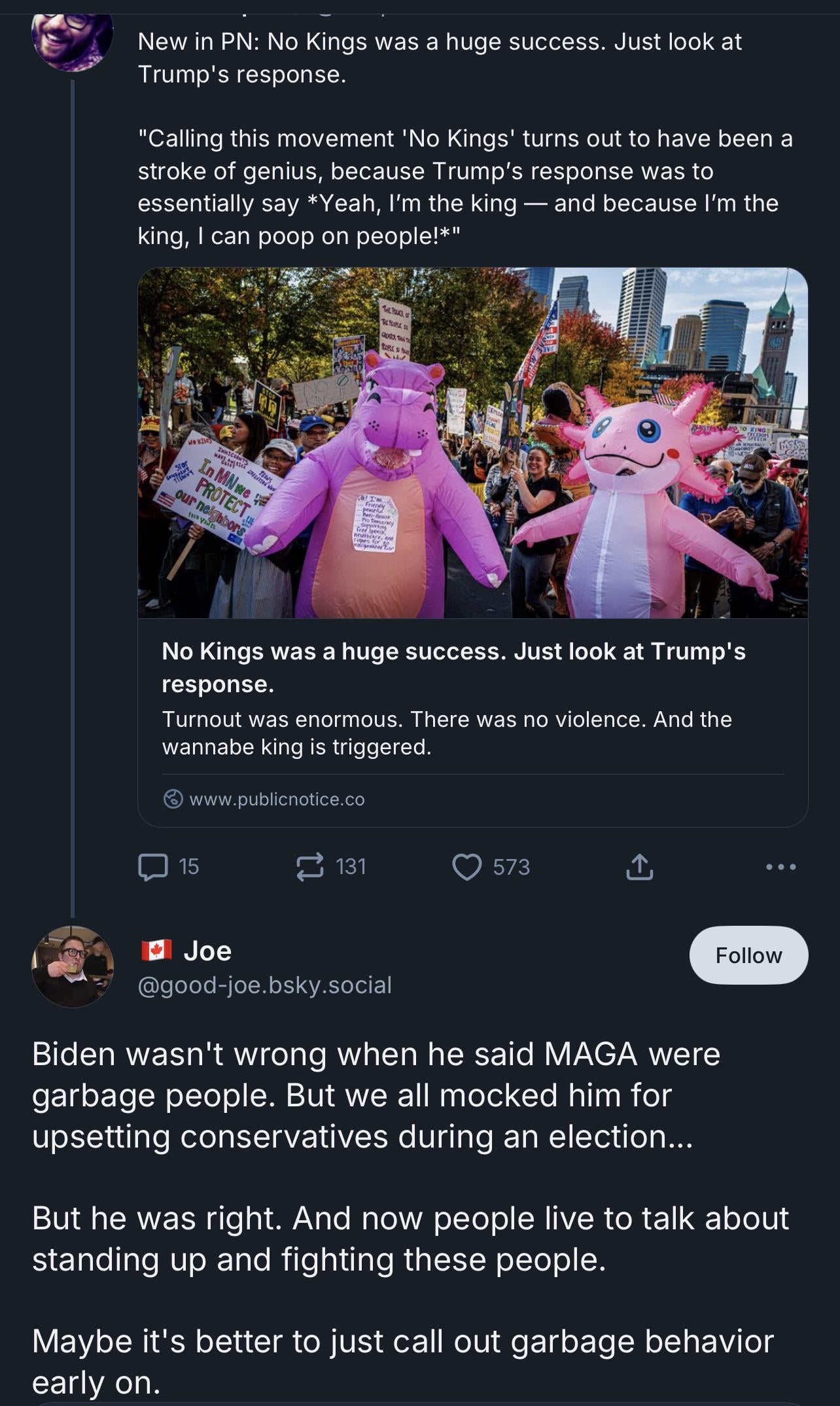
Task: Tap the original poster's avatar at top
Action: click(73, 36)
